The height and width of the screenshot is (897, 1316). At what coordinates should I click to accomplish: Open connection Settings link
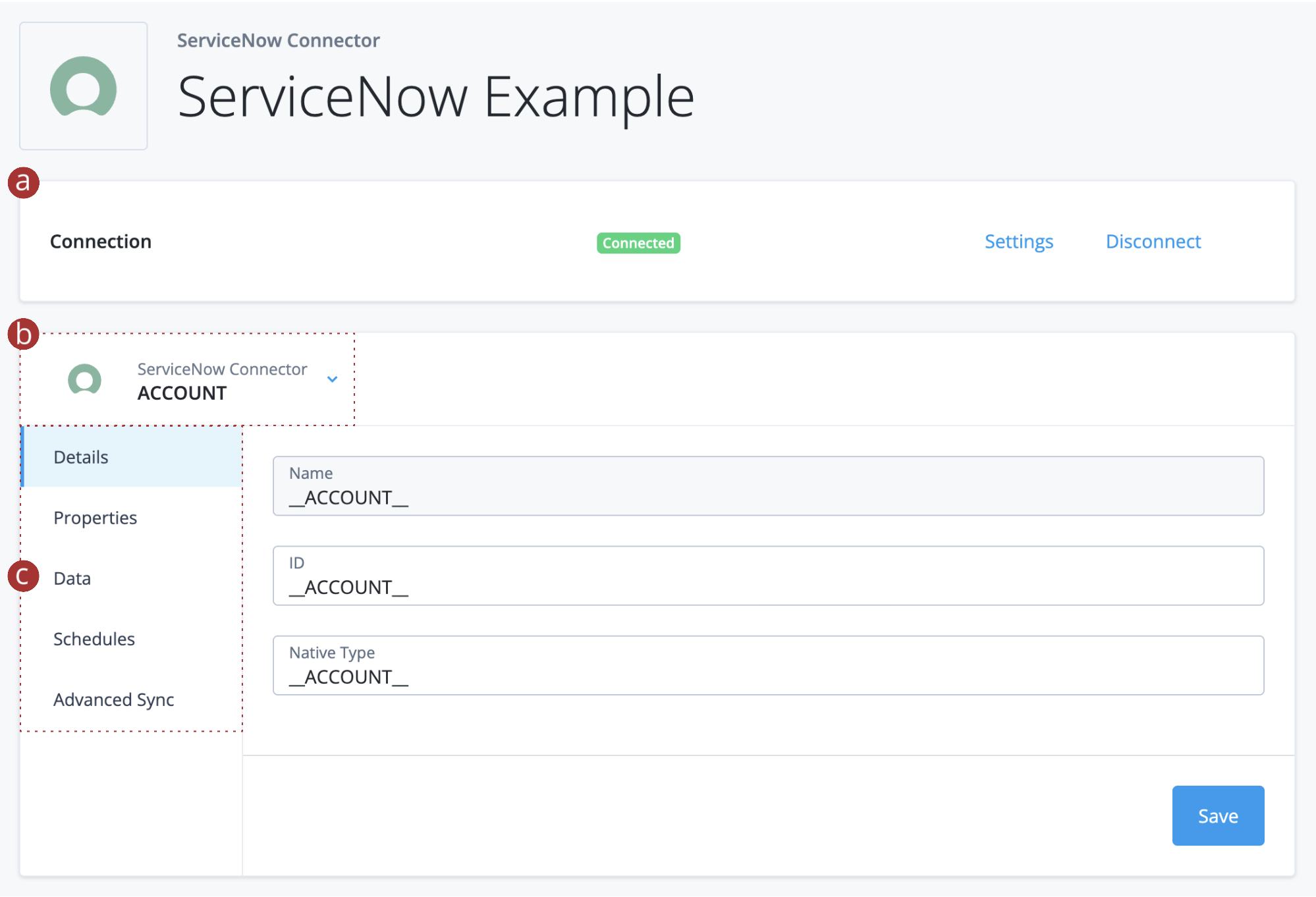tap(1019, 242)
